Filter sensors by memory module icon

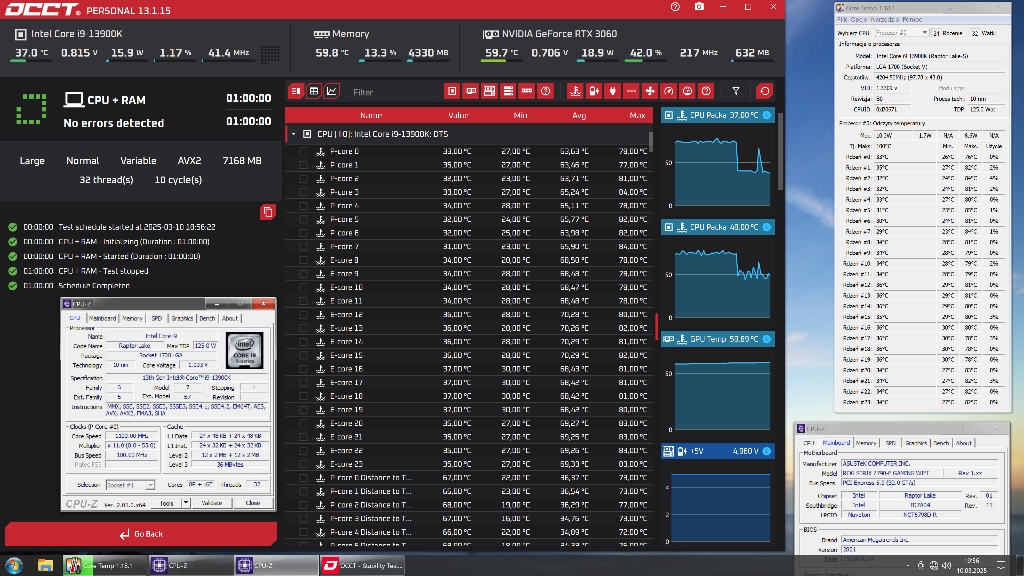(x=527, y=91)
